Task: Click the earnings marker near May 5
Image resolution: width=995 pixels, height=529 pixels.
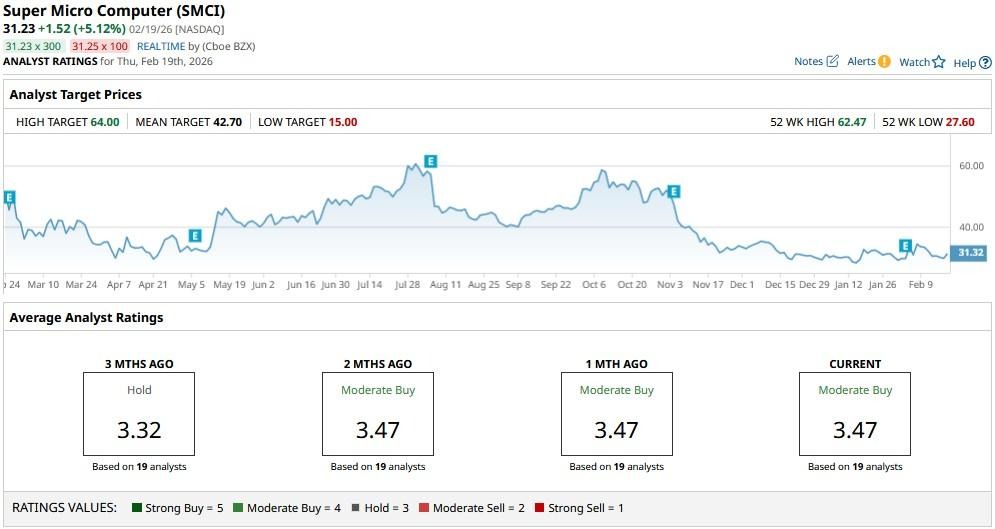Action: [195, 236]
